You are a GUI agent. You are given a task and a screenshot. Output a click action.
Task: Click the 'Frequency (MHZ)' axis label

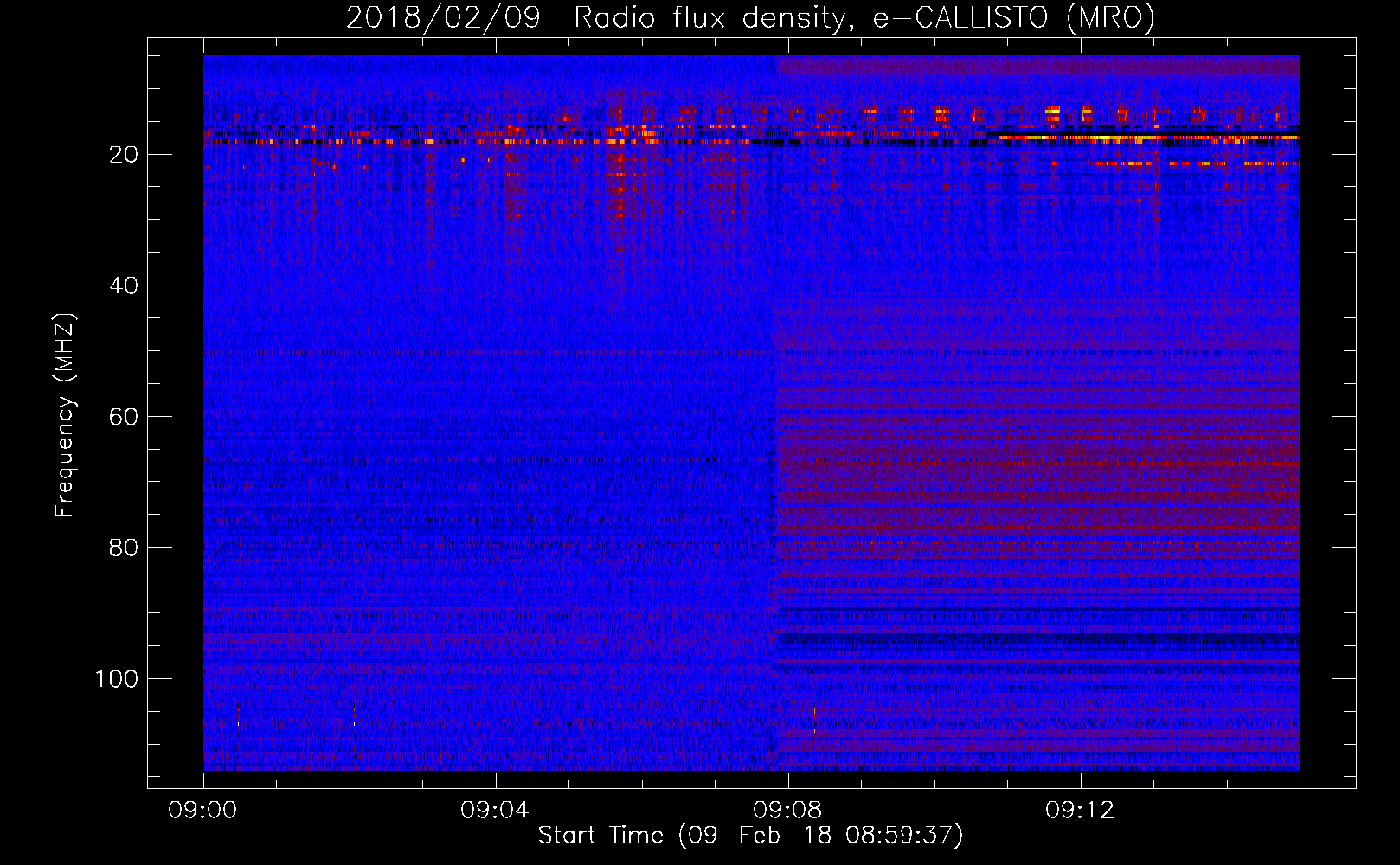pyautogui.click(x=64, y=415)
